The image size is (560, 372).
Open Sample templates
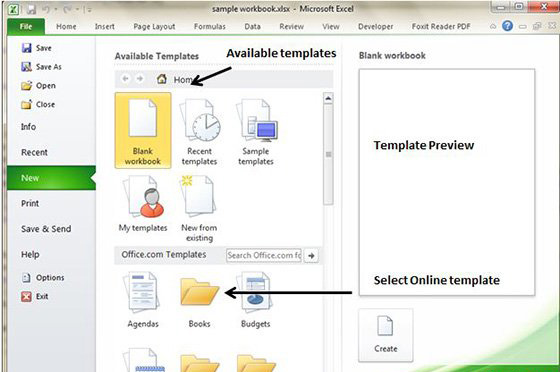[x=256, y=131]
